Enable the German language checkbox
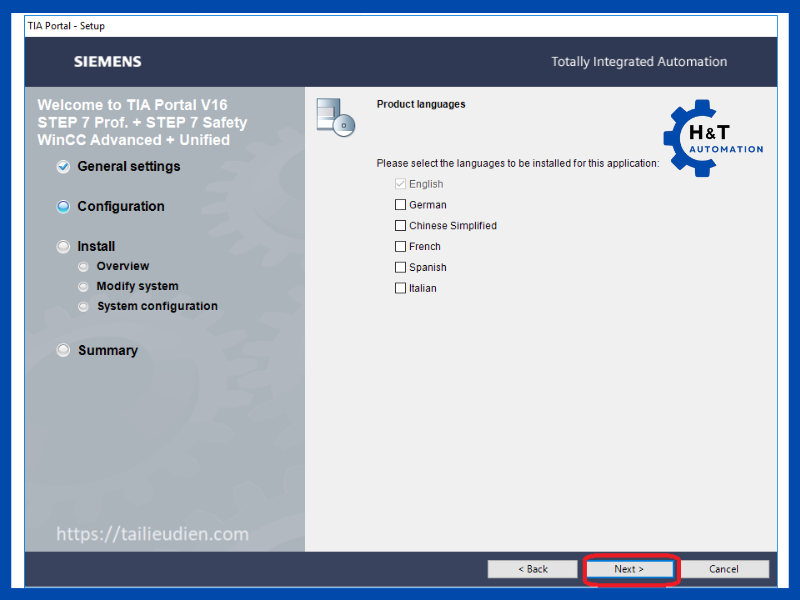The height and width of the screenshot is (600, 800). tap(401, 205)
